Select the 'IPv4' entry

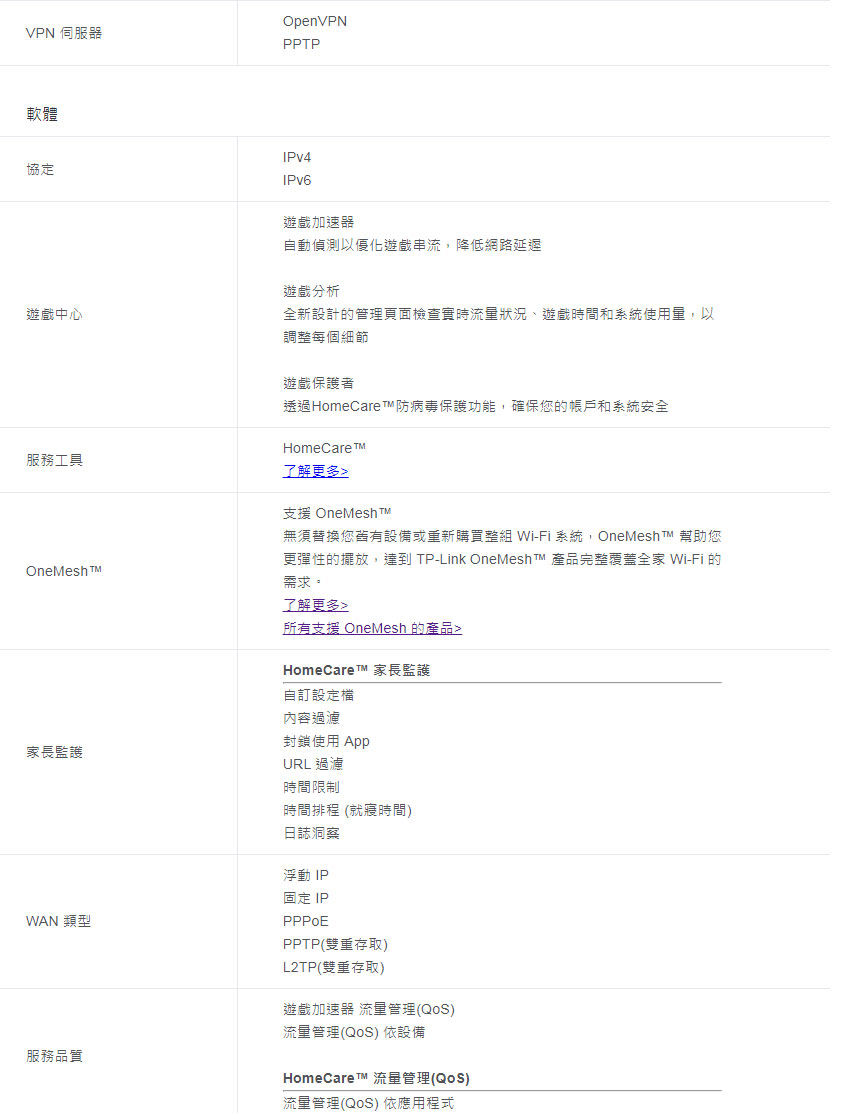coord(297,158)
